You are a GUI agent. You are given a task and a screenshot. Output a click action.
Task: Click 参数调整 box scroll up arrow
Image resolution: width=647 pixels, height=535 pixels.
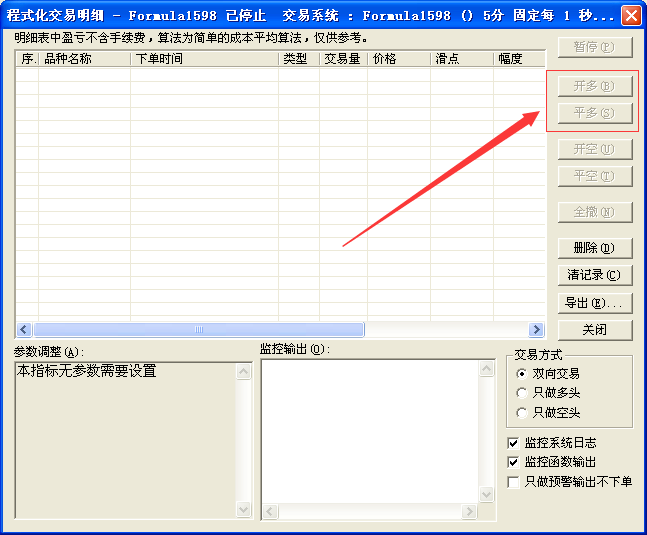243,371
